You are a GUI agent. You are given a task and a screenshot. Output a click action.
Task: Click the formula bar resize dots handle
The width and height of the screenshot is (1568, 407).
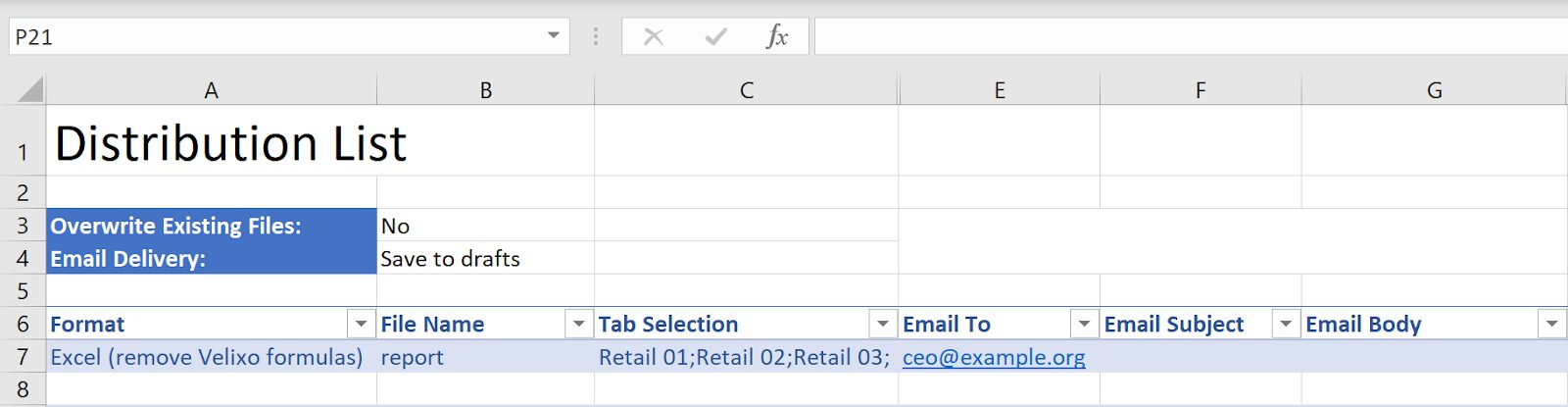pos(596,37)
